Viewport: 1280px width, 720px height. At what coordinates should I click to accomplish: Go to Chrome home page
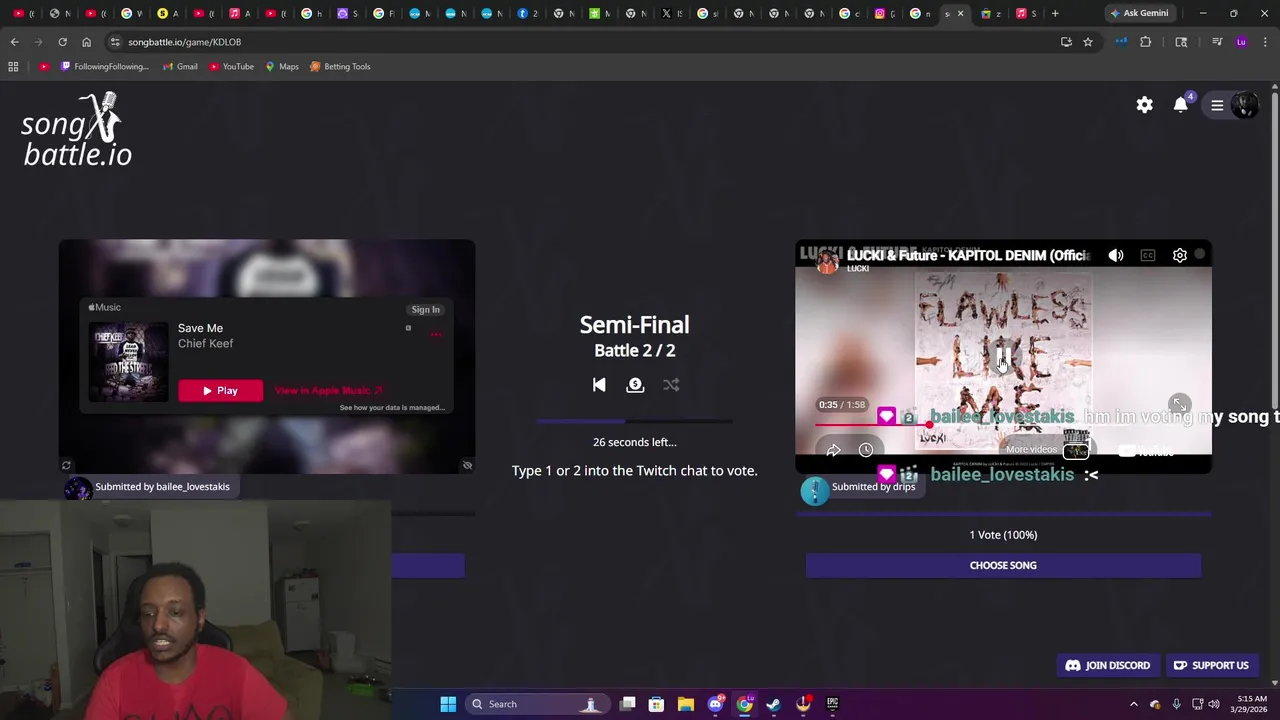86,42
